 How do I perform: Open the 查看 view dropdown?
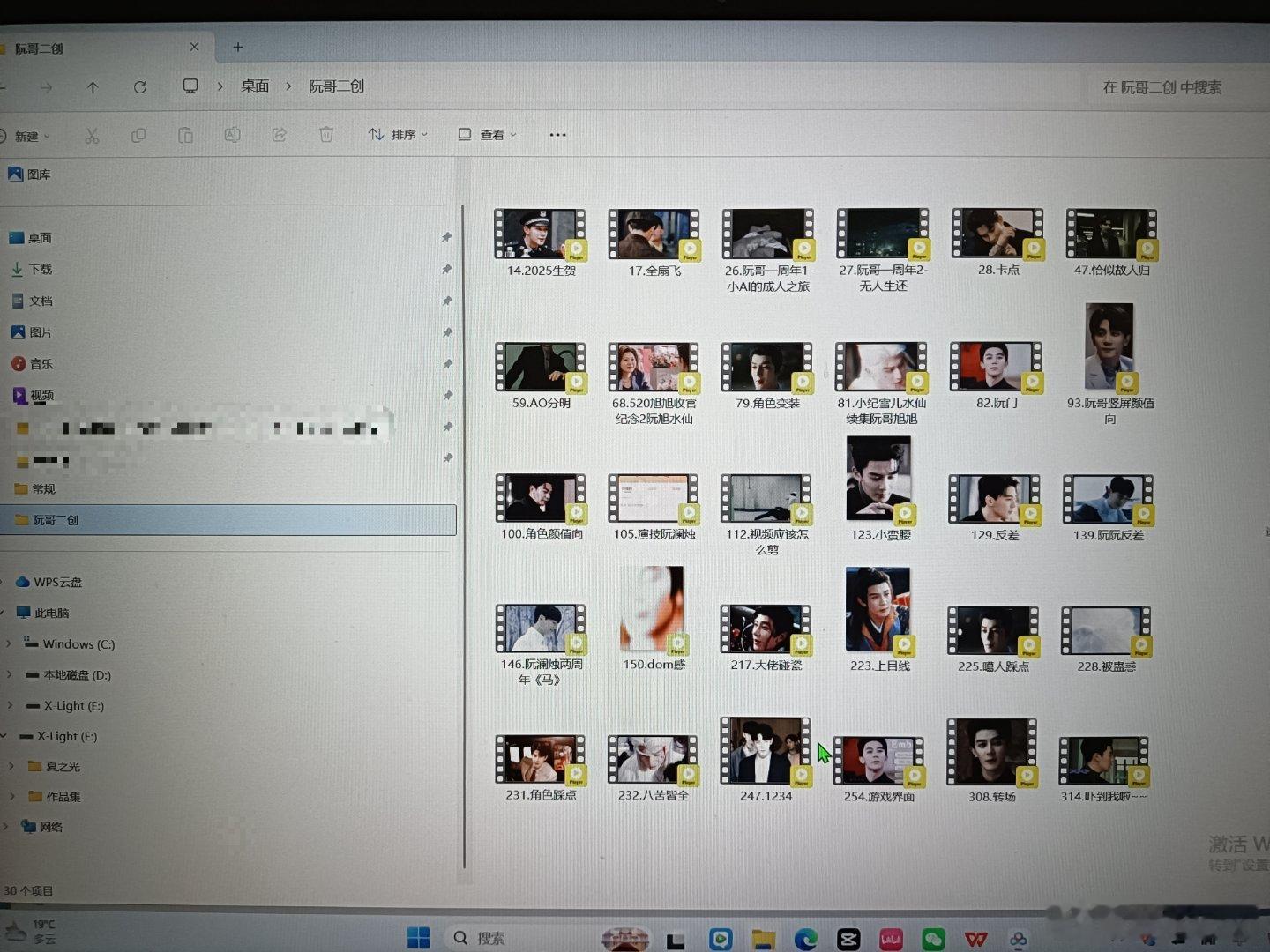(488, 135)
